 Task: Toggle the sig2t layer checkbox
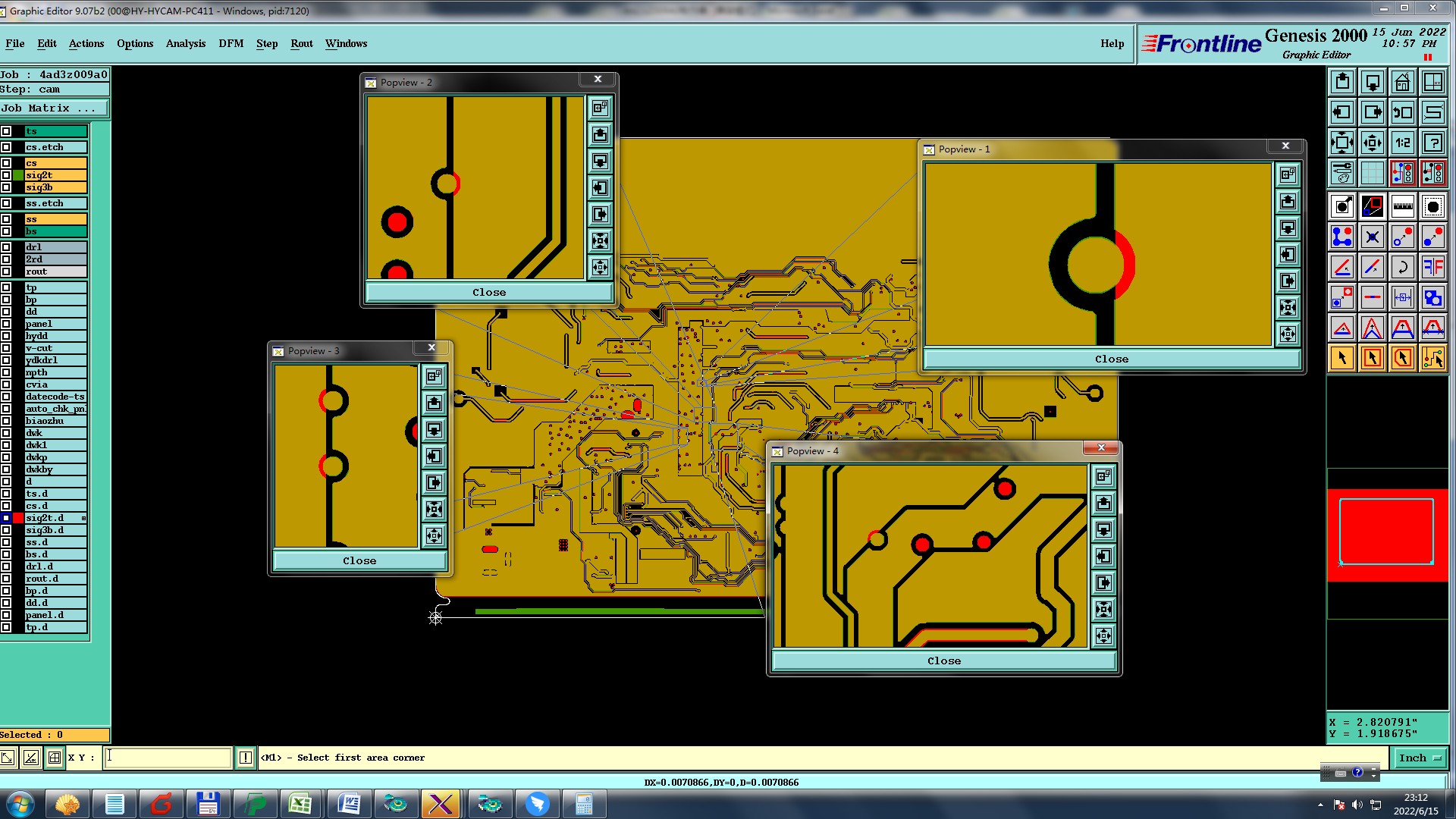point(6,175)
